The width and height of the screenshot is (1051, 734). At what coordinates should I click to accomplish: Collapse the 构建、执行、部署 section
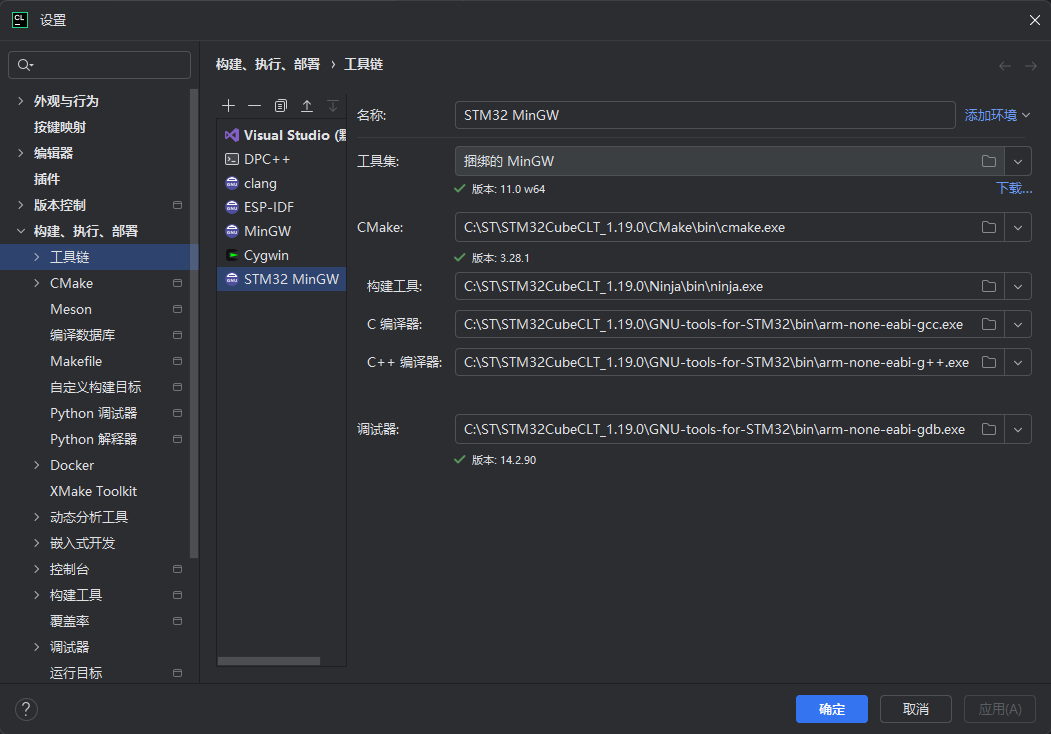tap(22, 230)
